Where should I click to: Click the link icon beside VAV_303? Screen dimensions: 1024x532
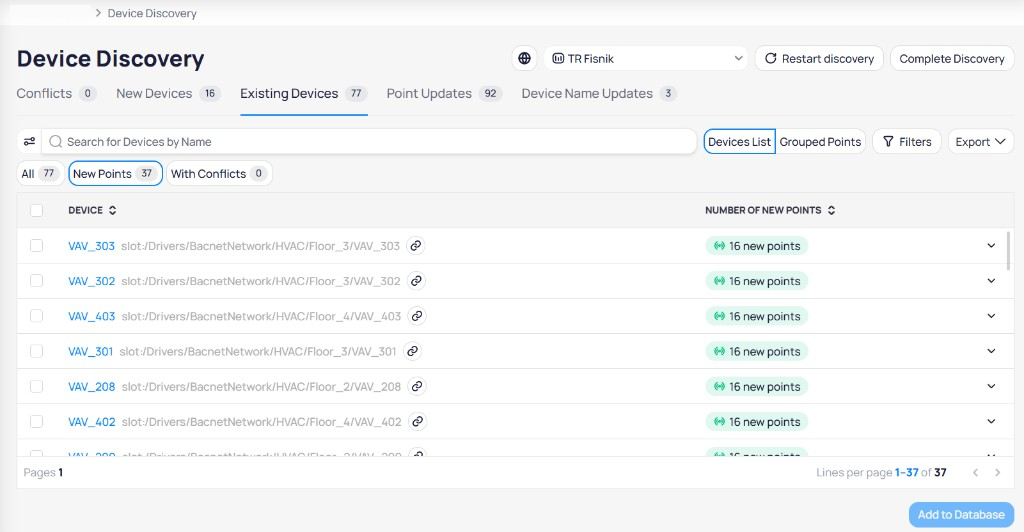pos(415,246)
